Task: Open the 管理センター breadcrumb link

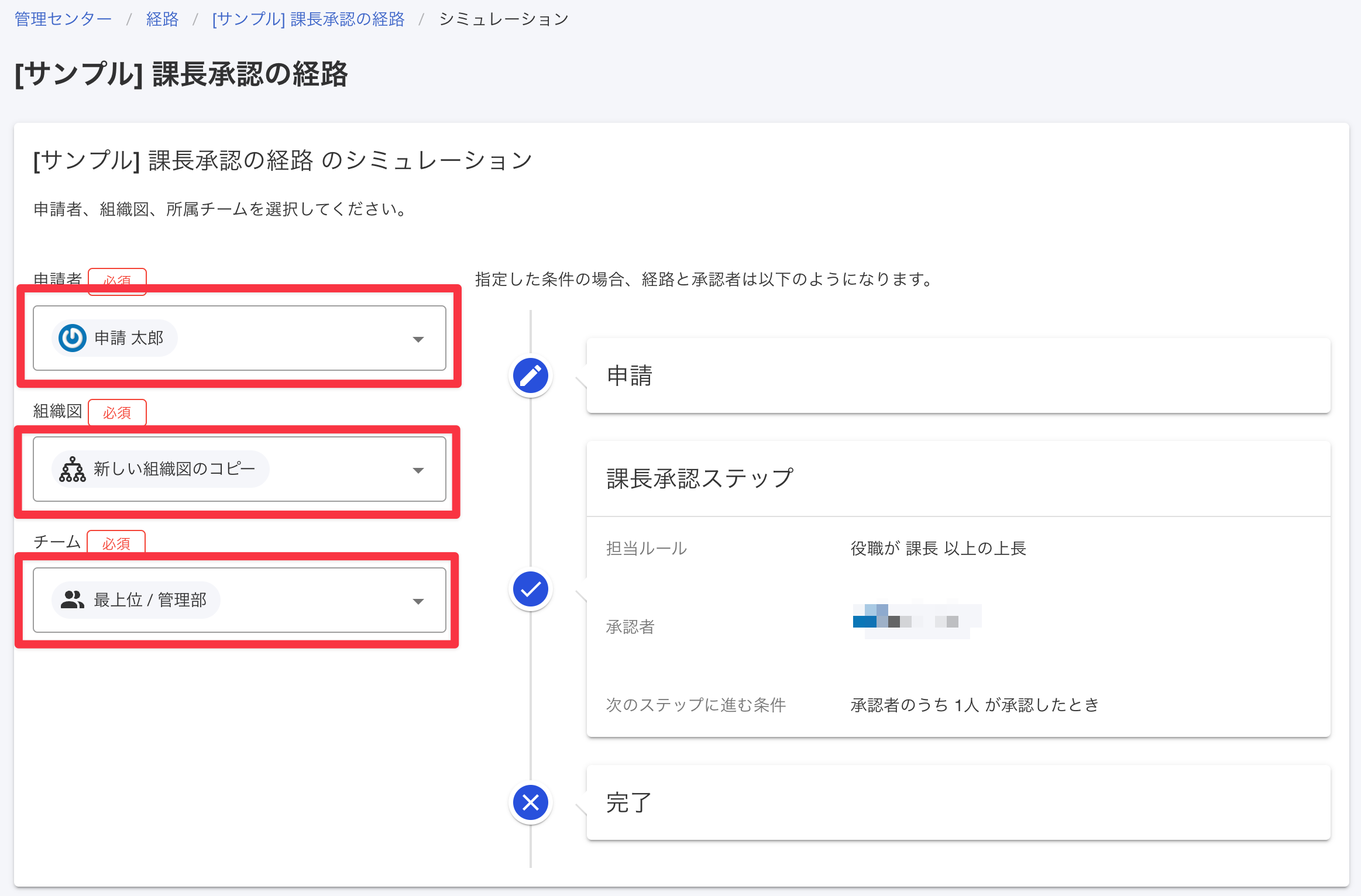Action: pos(63,19)
